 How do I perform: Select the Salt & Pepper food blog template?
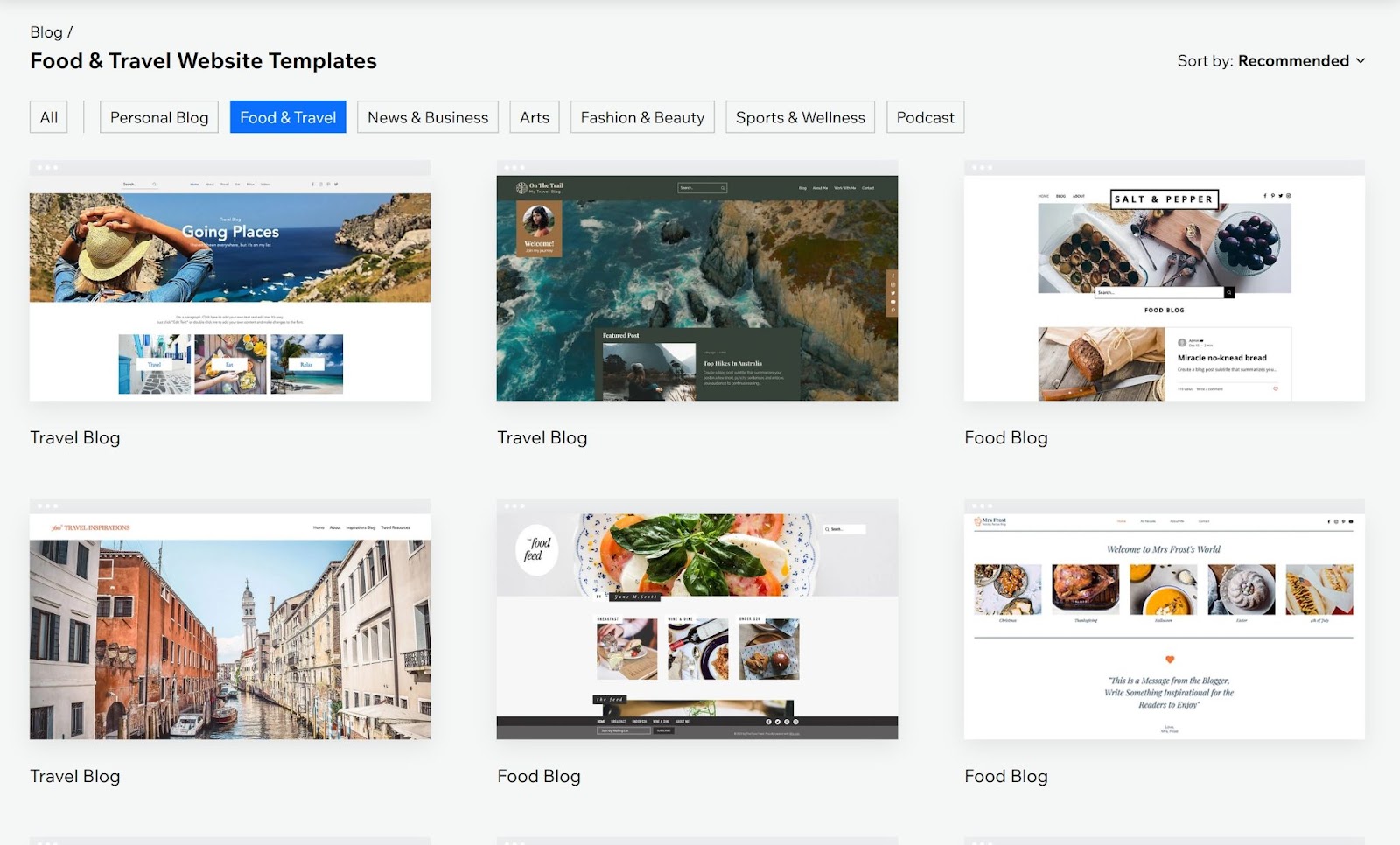pos(1164,280)
